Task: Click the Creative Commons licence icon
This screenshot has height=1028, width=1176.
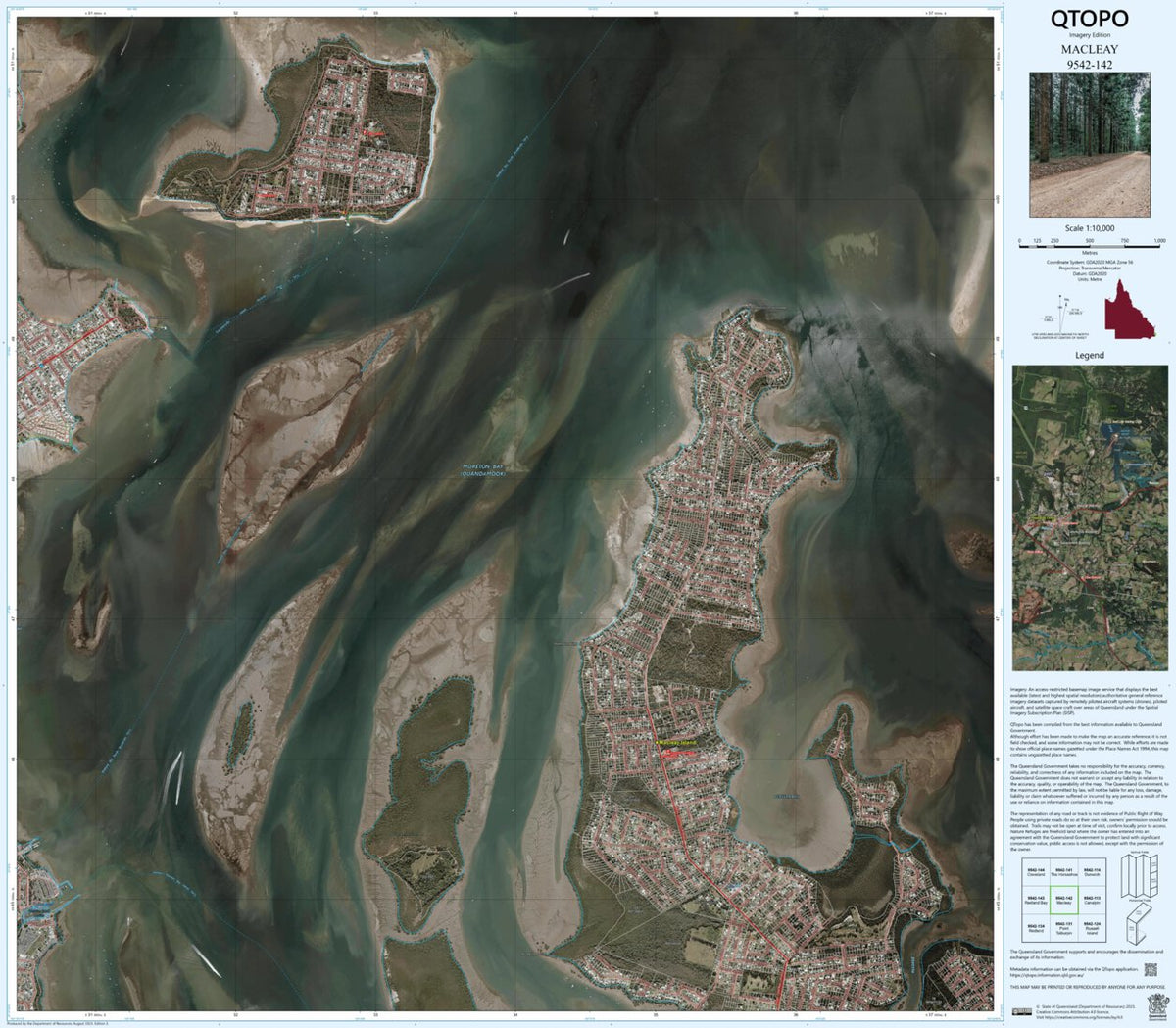Action: [1022, 1010]
